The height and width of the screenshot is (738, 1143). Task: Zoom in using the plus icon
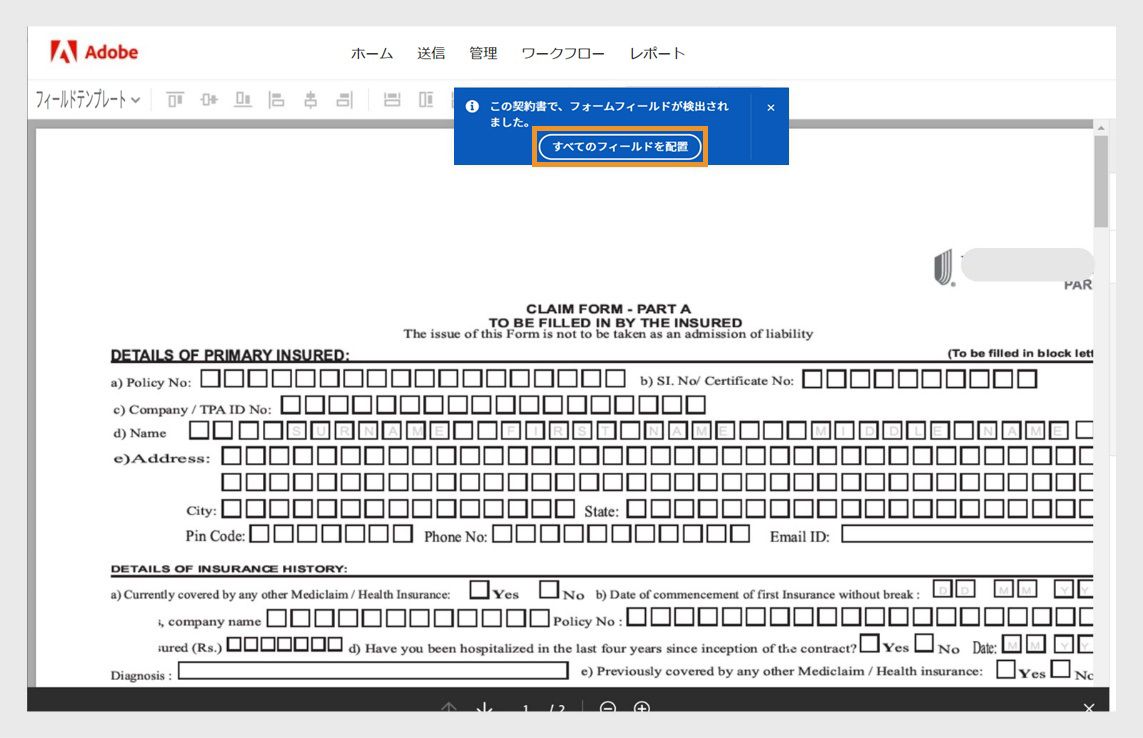click(643, 710)
